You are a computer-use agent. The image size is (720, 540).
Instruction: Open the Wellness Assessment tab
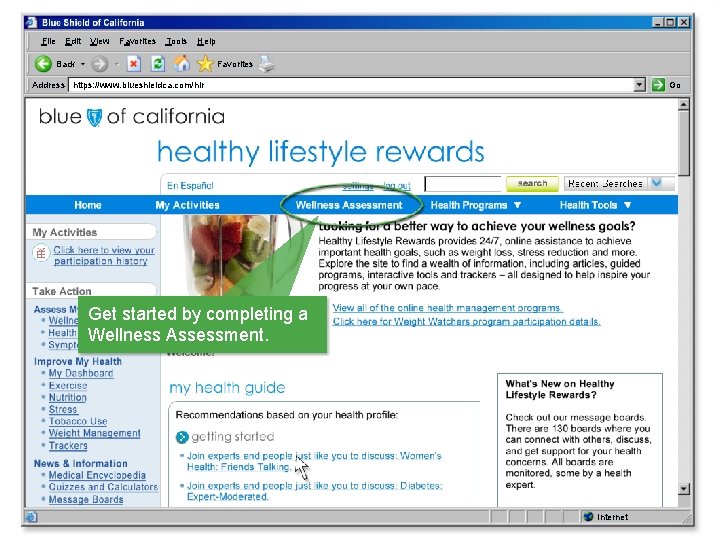[349, 205]
